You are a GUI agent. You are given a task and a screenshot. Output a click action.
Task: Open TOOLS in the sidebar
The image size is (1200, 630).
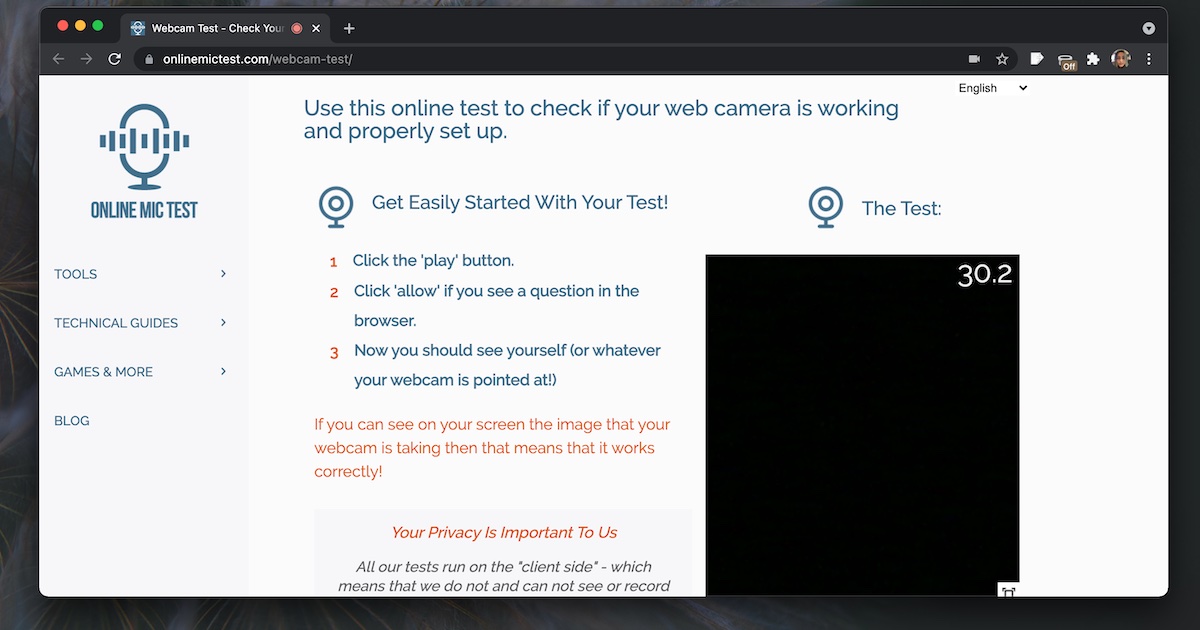(x=76, y=274)
